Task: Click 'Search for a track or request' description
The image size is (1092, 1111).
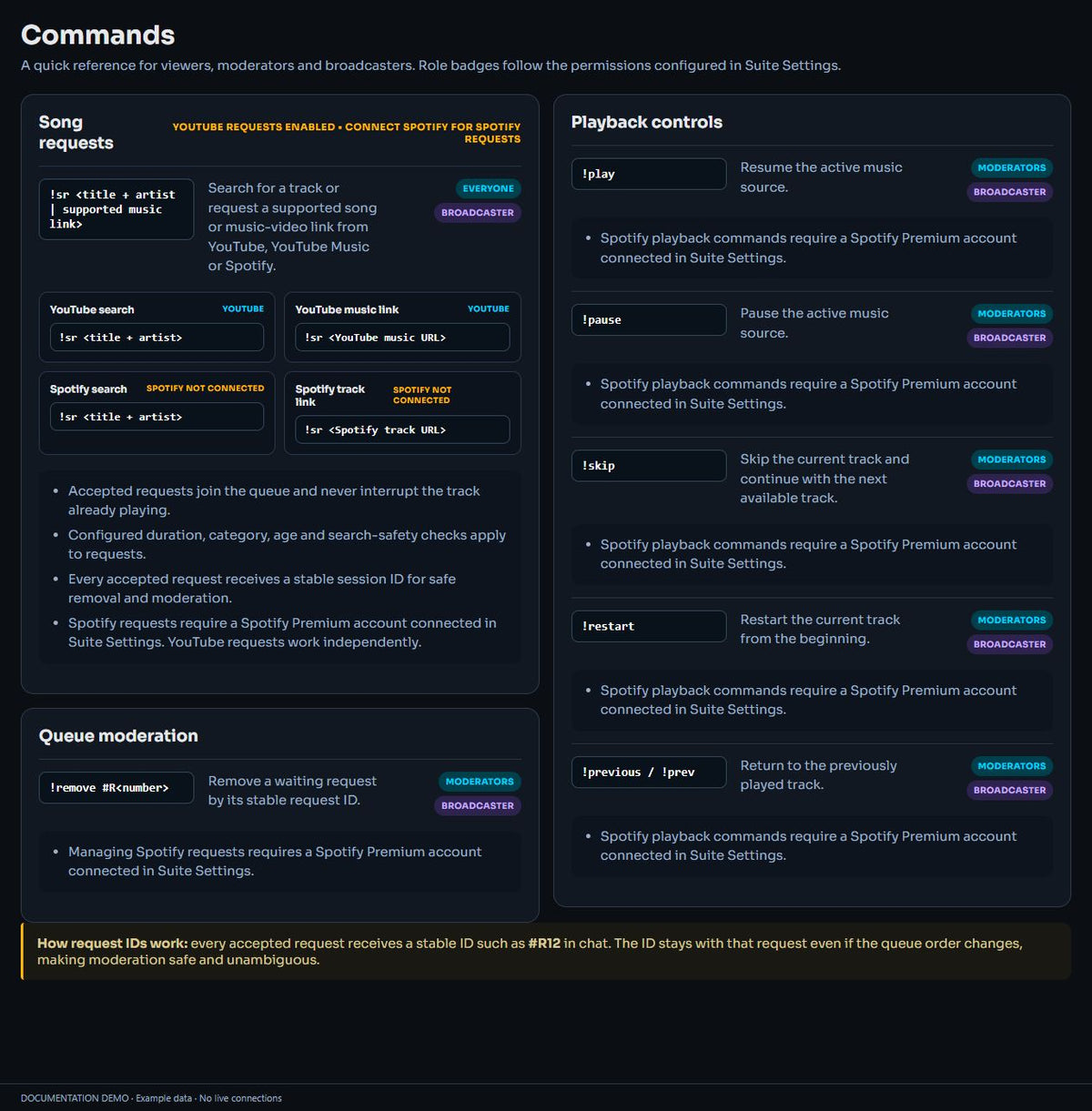Action: [292, 227]
